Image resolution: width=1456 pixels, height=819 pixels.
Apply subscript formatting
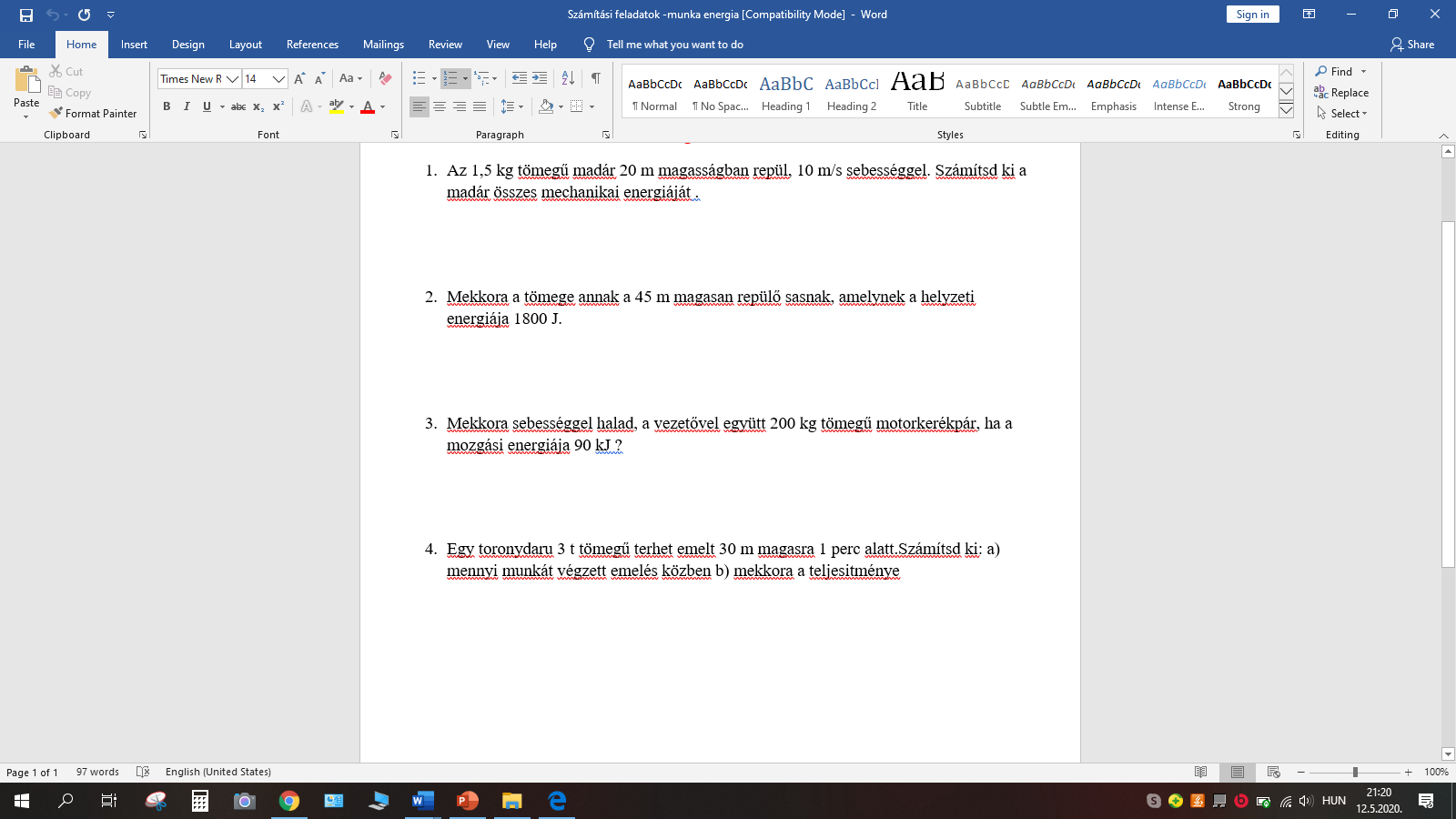point(258,106)
